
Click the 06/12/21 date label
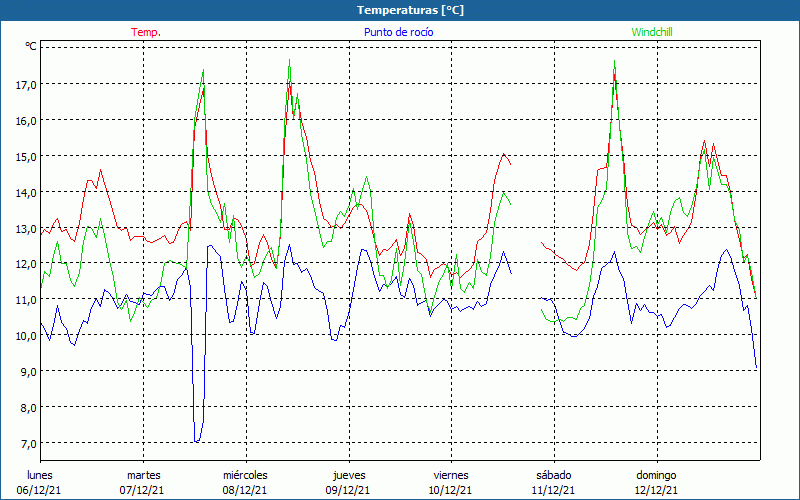[39, 490]
